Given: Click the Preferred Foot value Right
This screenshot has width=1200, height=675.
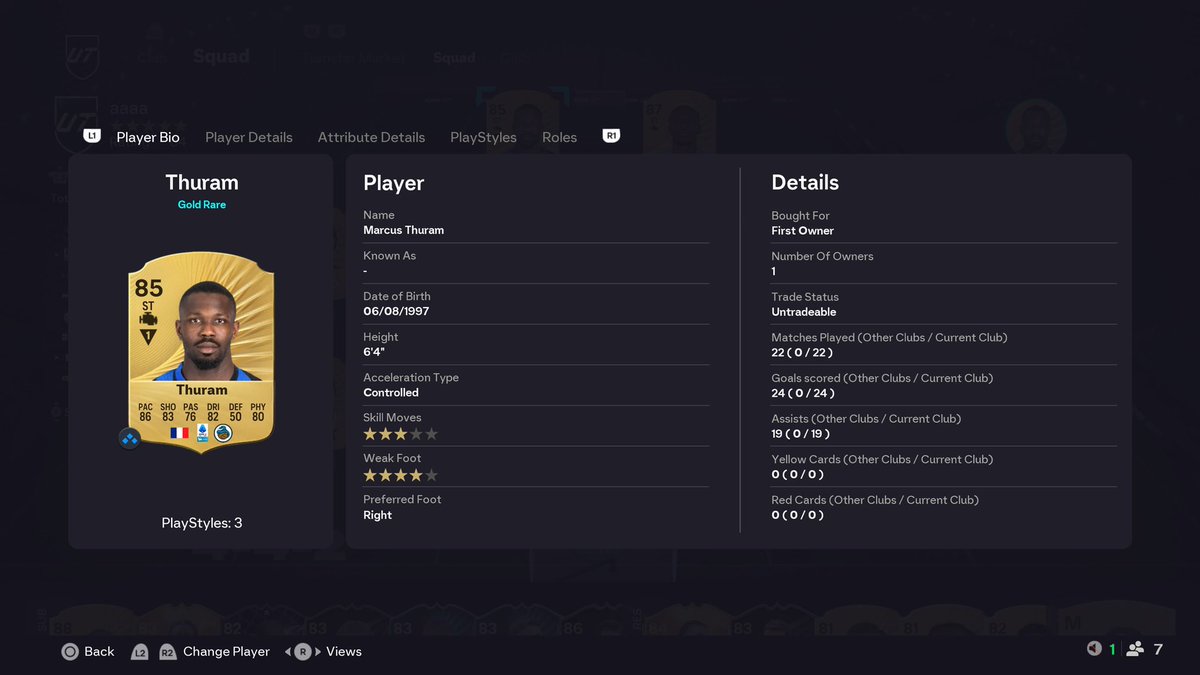Looking at the screenshot, I should [x=377, y=515].
